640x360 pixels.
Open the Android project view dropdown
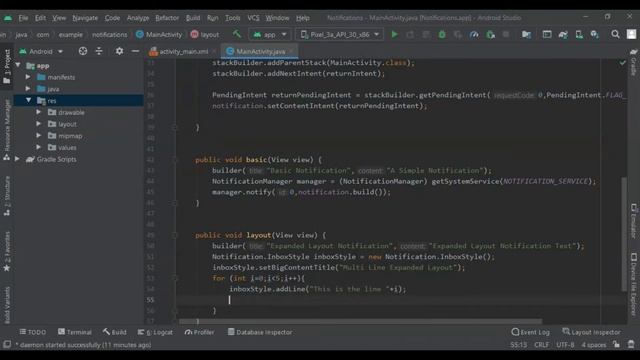click(41, 51)
